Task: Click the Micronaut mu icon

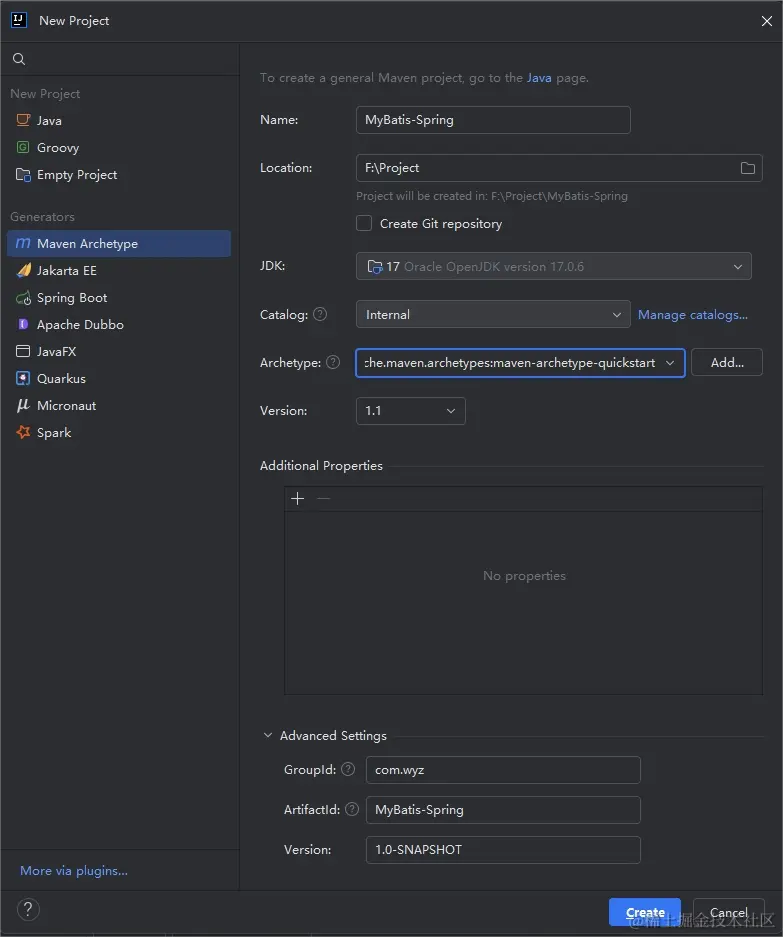Action: click(23, 405)
